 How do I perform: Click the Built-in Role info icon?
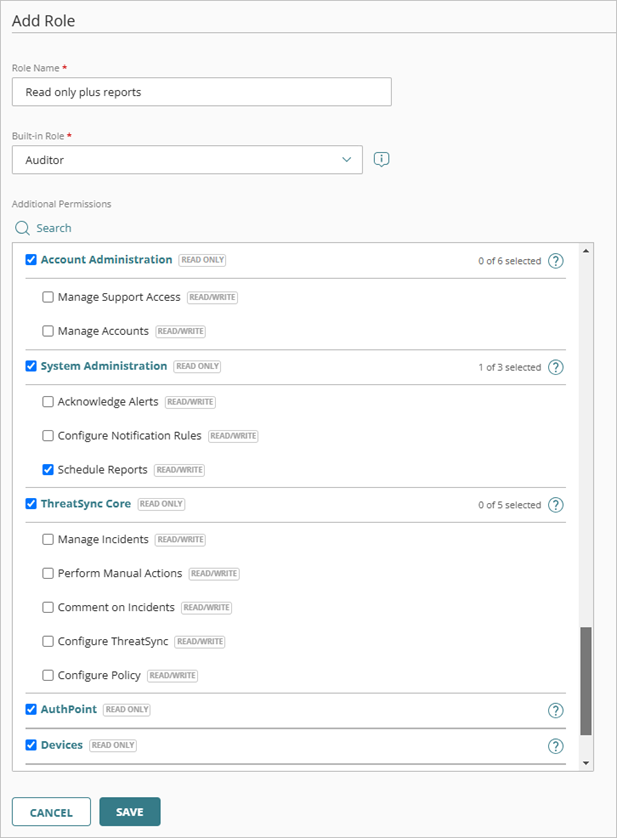(x=381, y=159)
